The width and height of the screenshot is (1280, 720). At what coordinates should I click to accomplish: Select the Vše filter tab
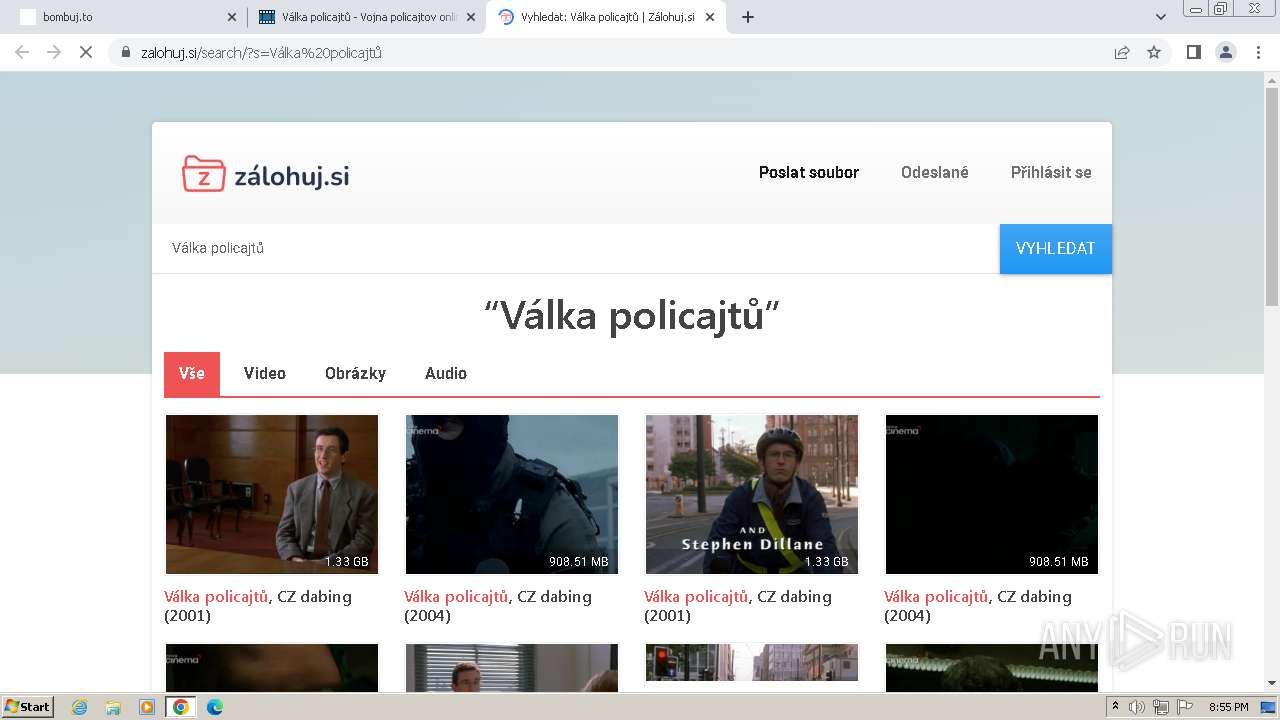(x=192, y=373)
